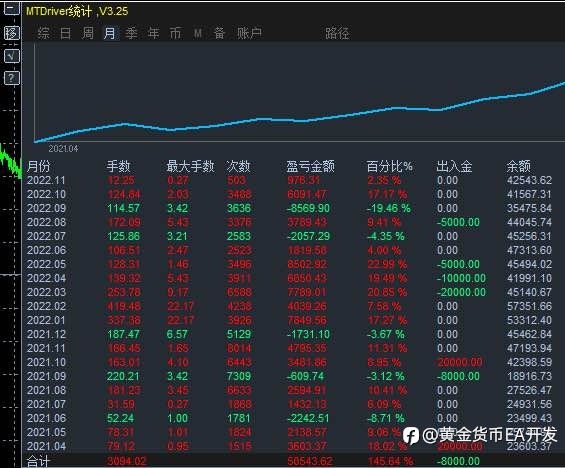
Task: Switch to the 年 yearly tab
Action: [154, 33]
